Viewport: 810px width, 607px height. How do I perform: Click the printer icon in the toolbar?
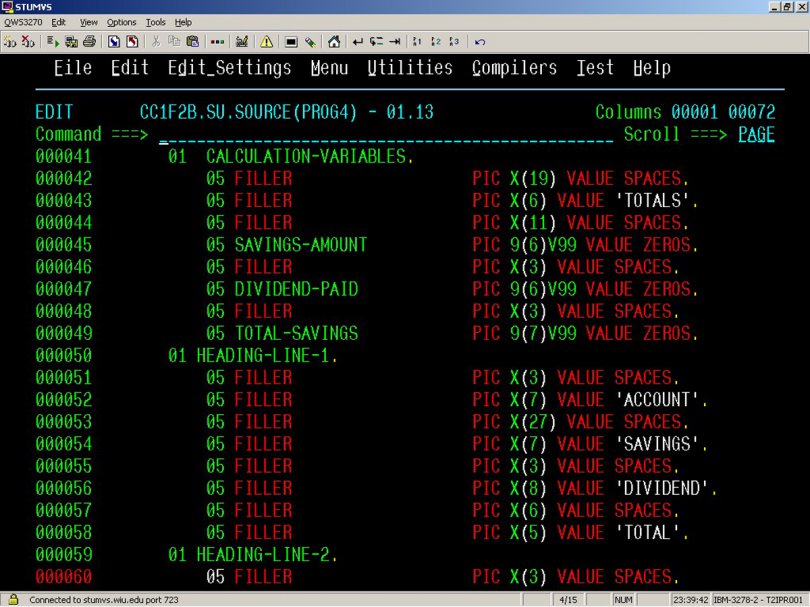tap(89, 42)
